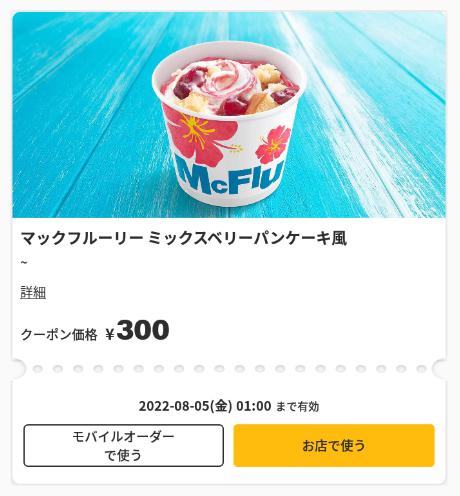
Task: Click the yen currency symbol
Action: point(110,334)
